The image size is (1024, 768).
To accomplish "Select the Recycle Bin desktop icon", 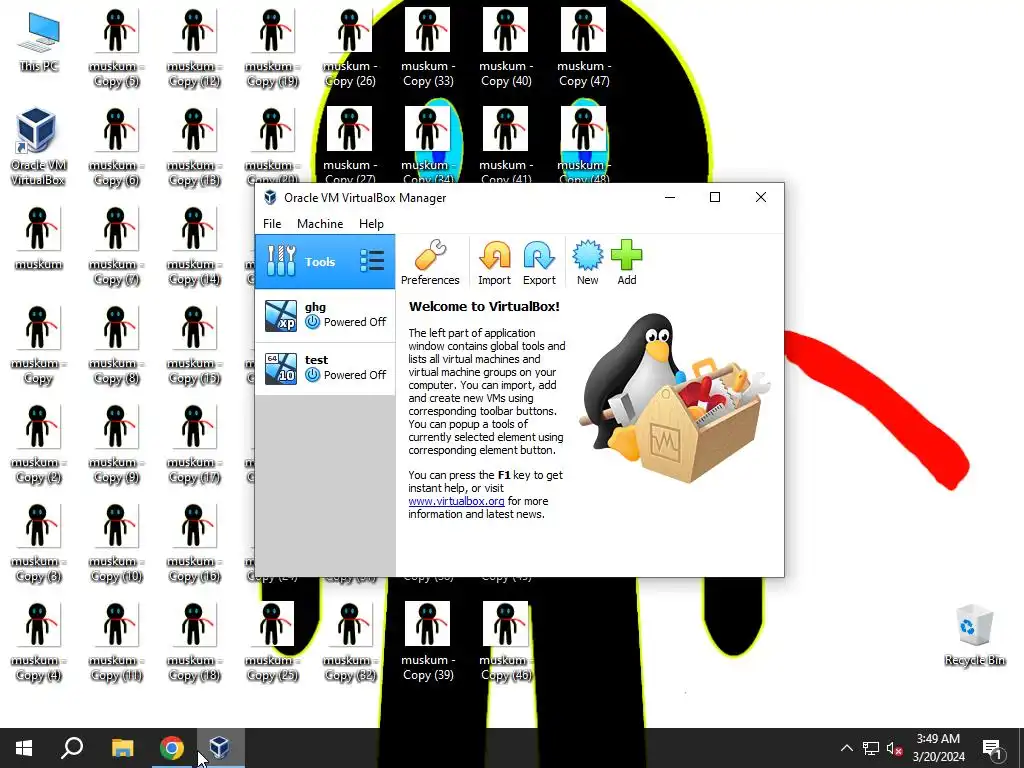I will click(x=974, y=635).
